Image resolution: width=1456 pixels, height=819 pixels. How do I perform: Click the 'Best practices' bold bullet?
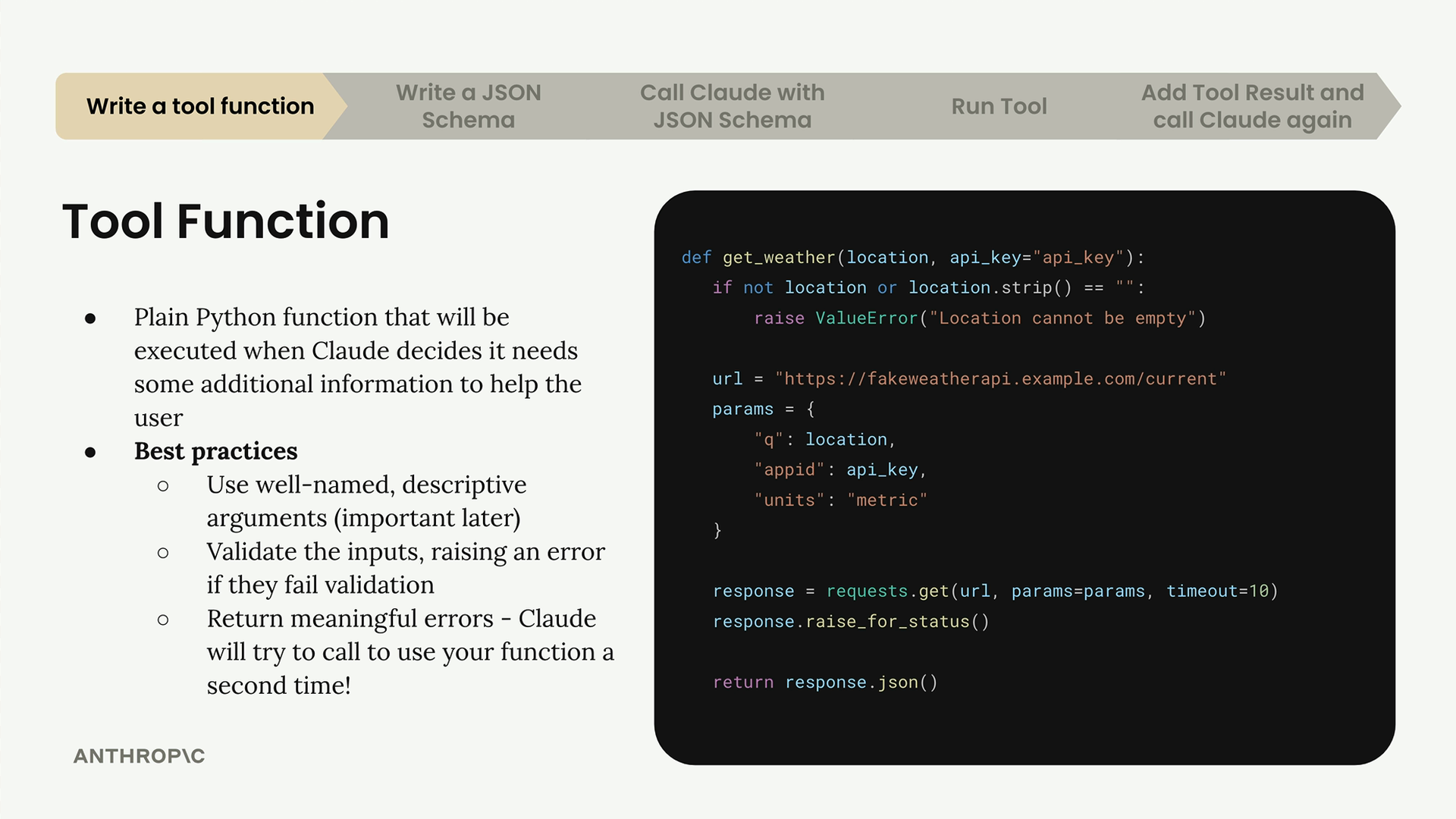(x=215, y=451)
